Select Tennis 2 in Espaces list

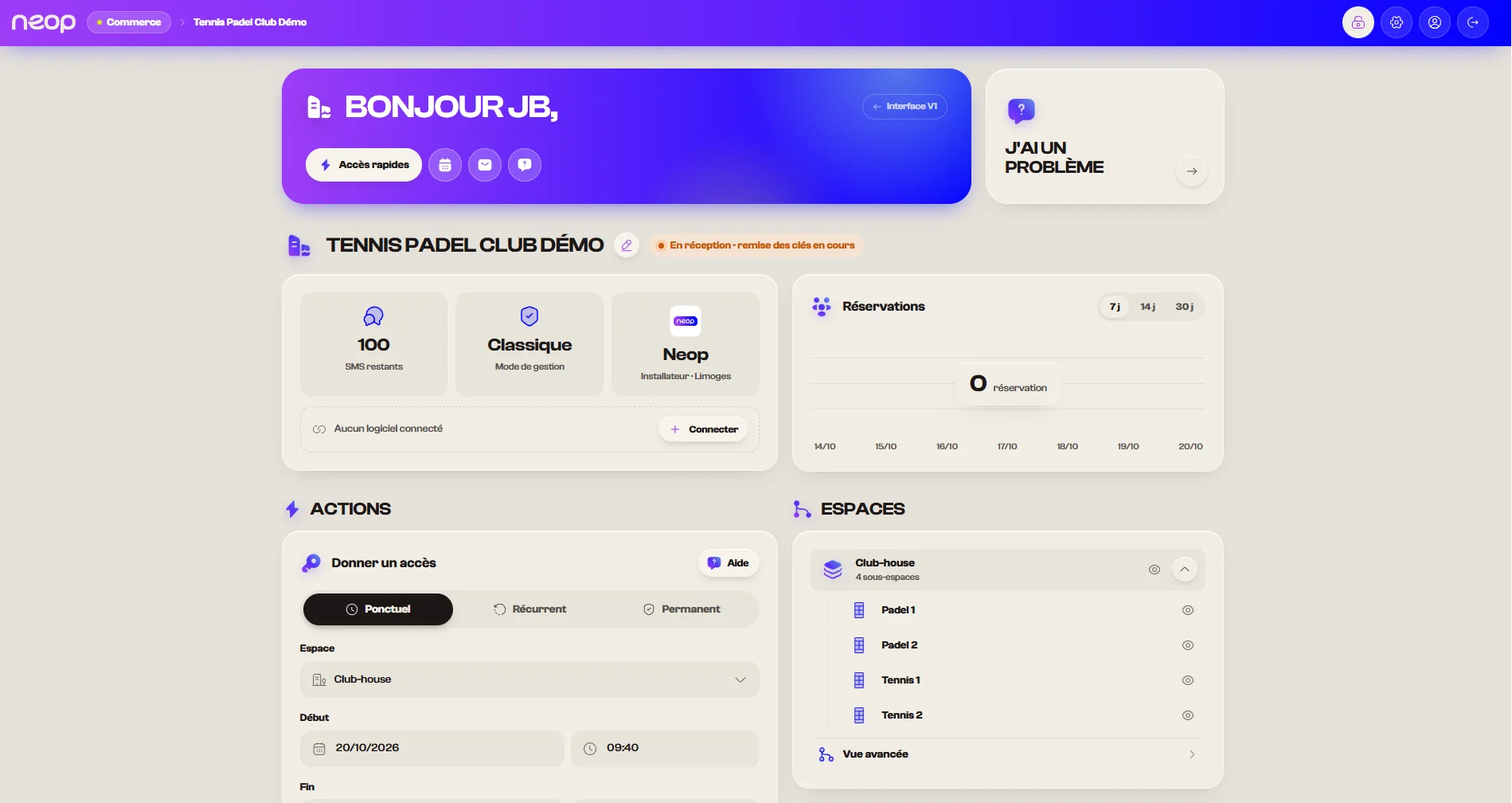(902, 715)
